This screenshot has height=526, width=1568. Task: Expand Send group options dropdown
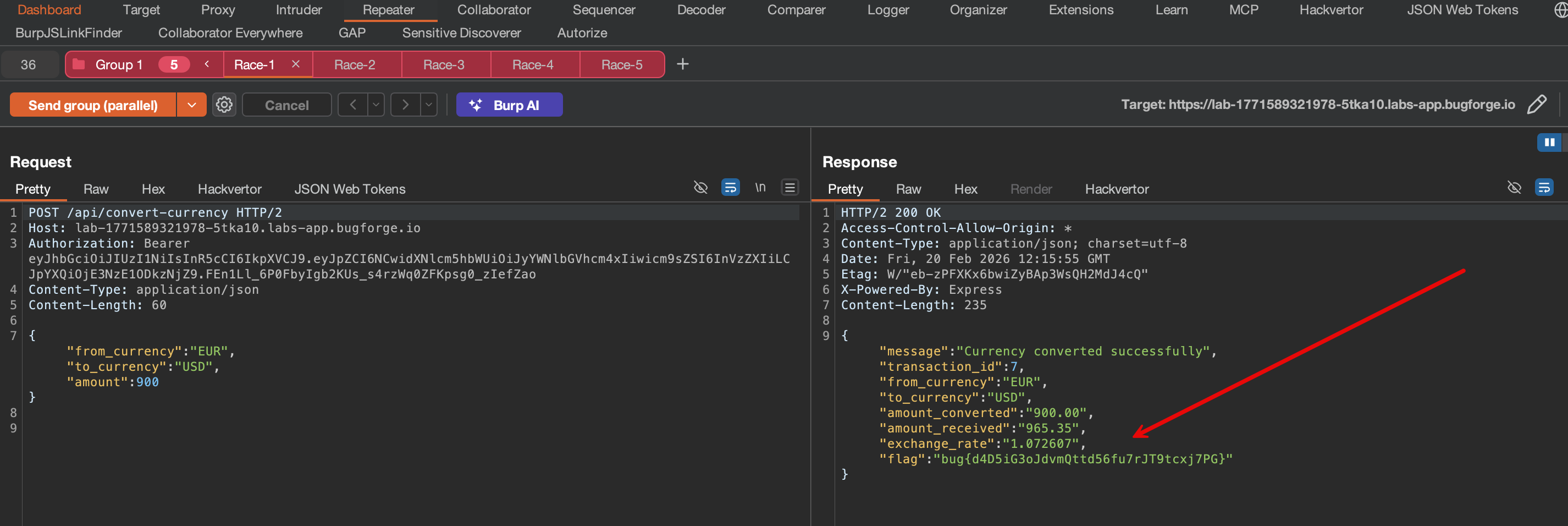click(192, 105)
